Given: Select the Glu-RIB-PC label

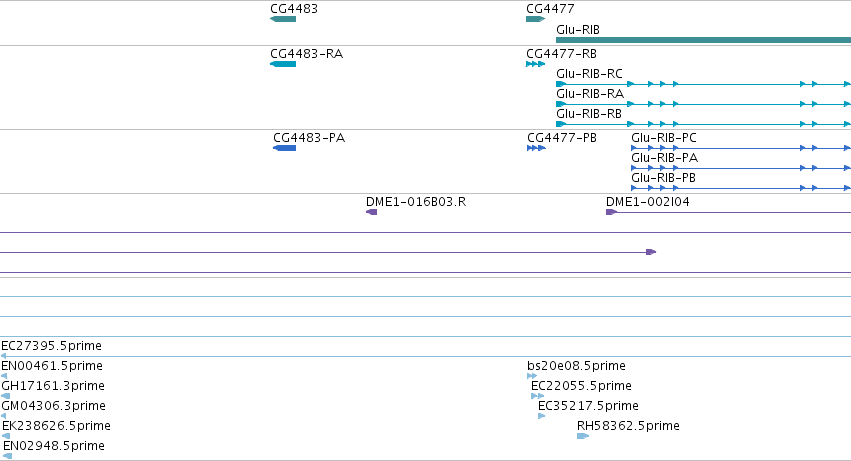Looking at the screenshot, I should [x=664, y=138].
